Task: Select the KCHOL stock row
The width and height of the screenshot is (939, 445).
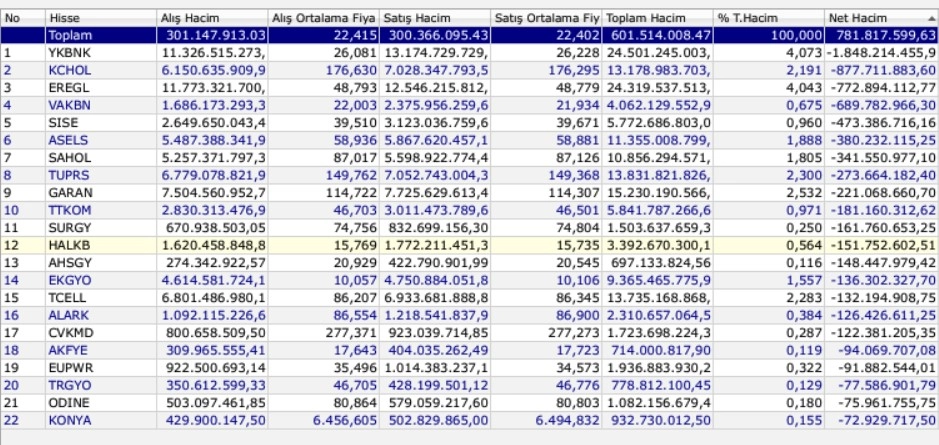Action: [x=470, y=70]
